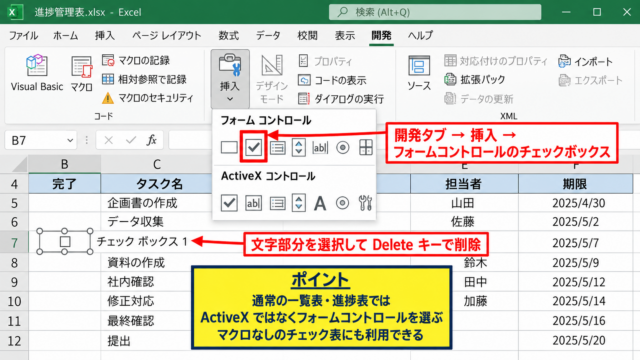Click ダイアログの実行 (Run Dialog)
Viewport: 640px width, 360px height.
[341, 99]
